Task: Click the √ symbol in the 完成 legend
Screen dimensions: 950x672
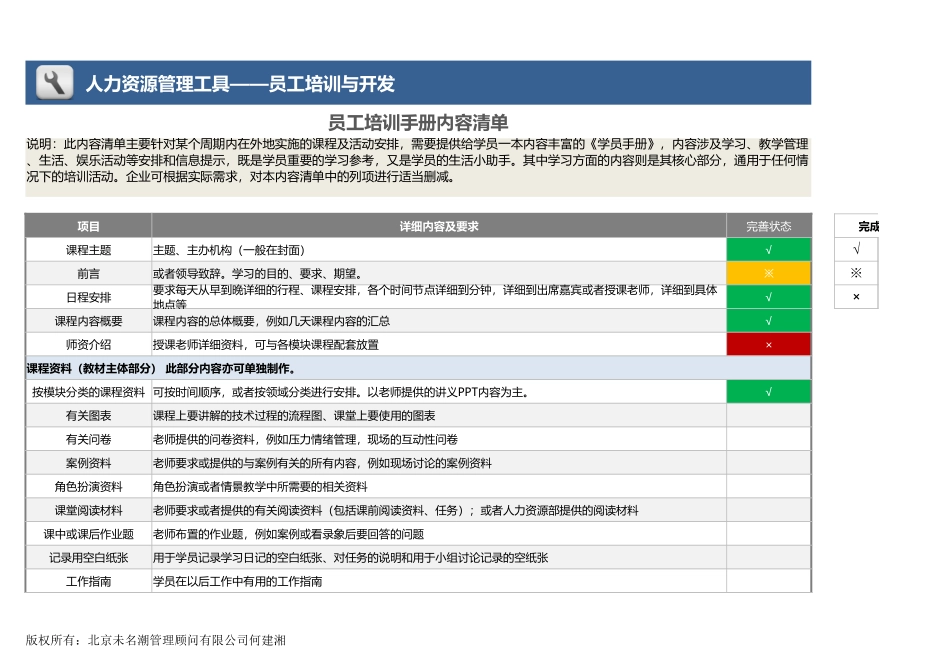Action: point(855,248)
